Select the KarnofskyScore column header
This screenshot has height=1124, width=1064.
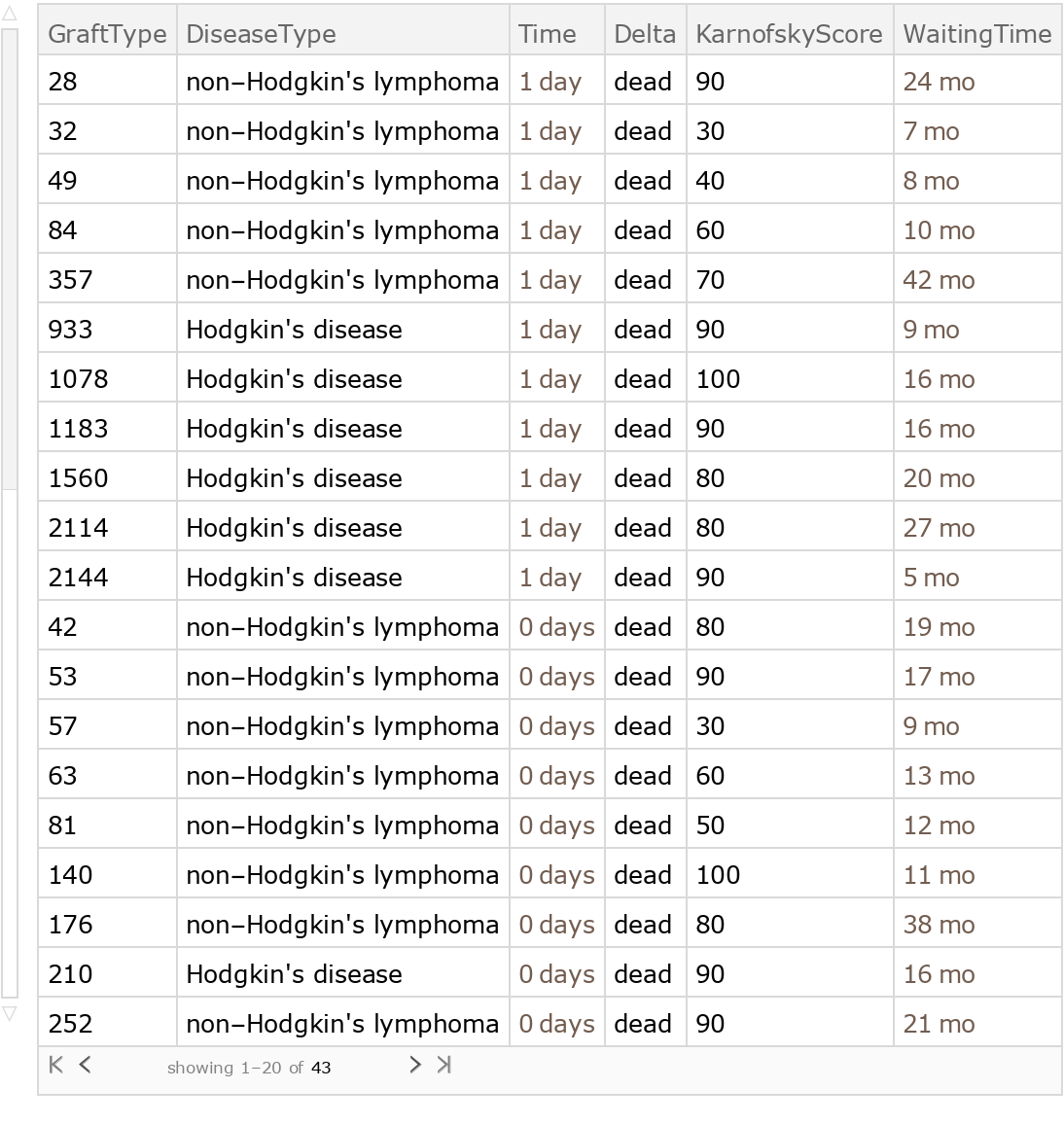click(789, 34)
